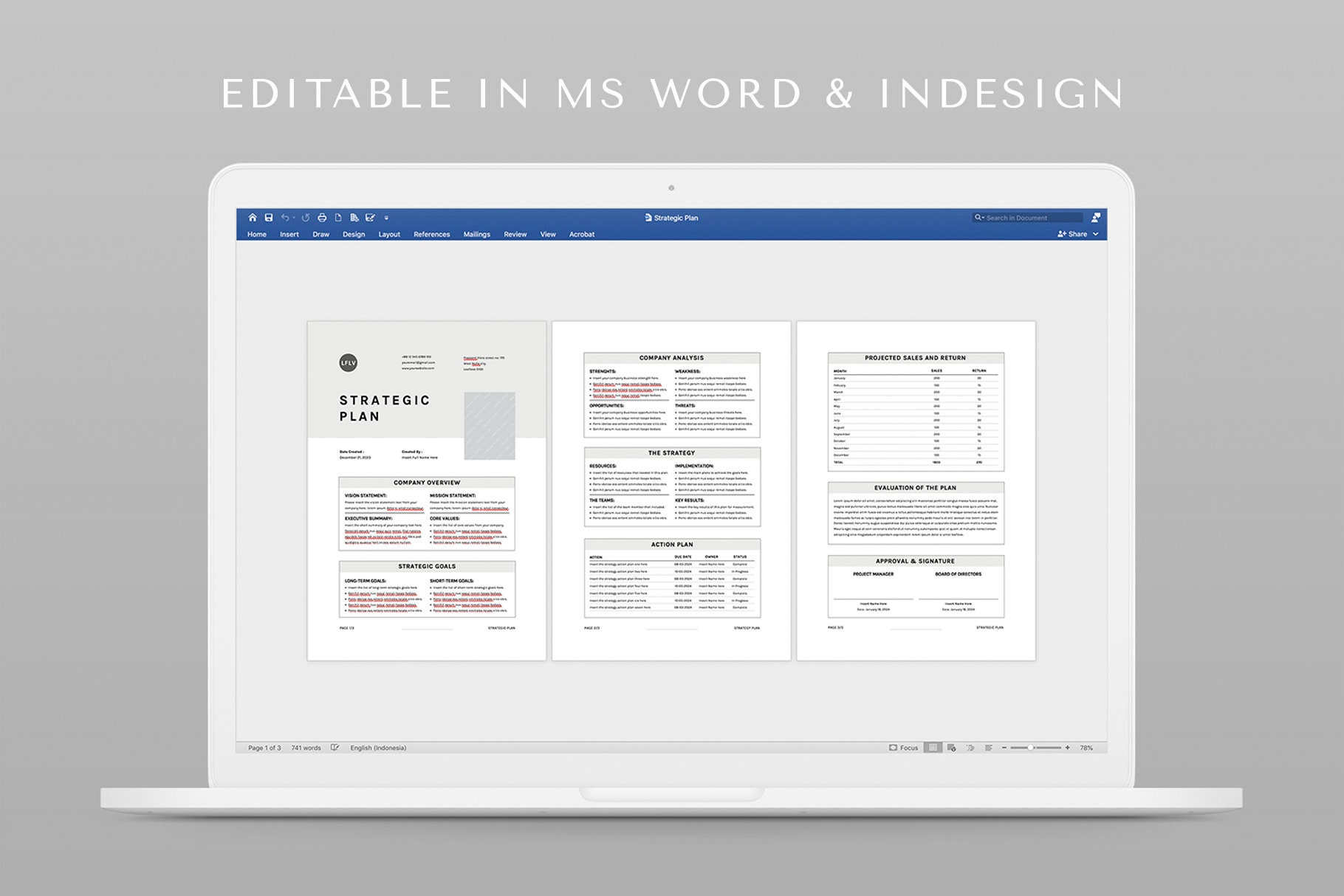Print the document using the printer icon

(x=322, y=218)
